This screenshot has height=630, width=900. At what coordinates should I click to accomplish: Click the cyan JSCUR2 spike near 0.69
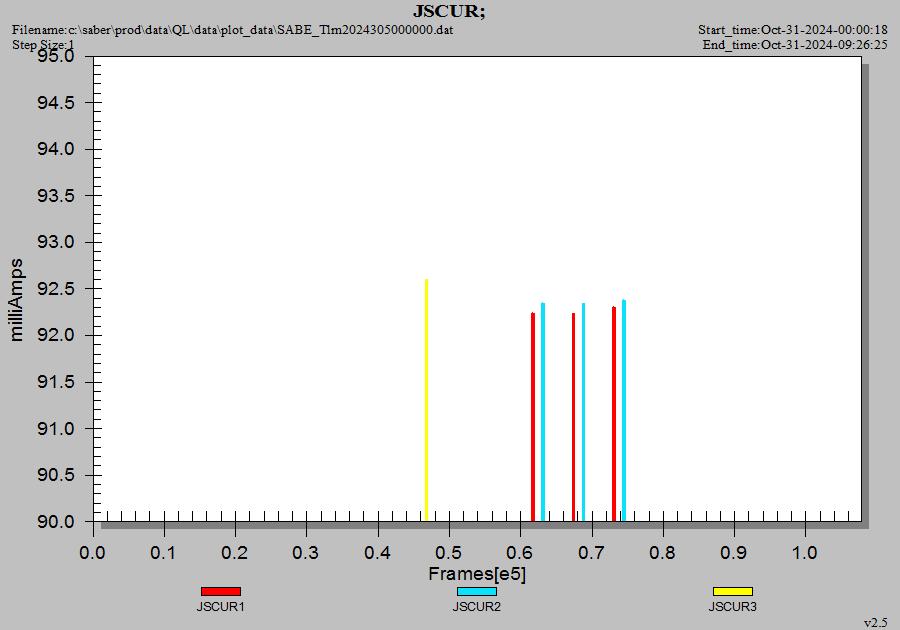[584, 412]
